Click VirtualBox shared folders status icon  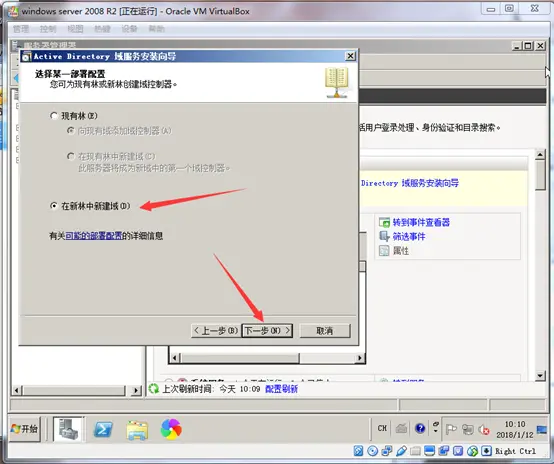click(x=415, y=451)
